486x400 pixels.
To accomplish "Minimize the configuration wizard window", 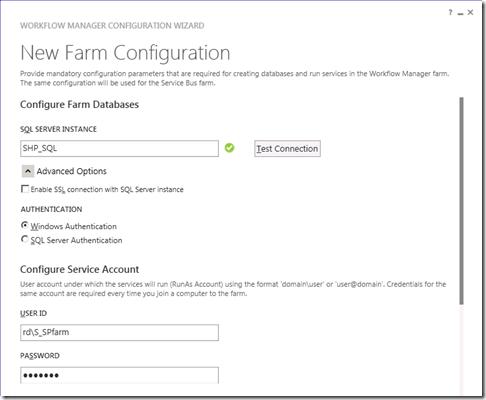I will pyautogui.click(x=460, y=13).
